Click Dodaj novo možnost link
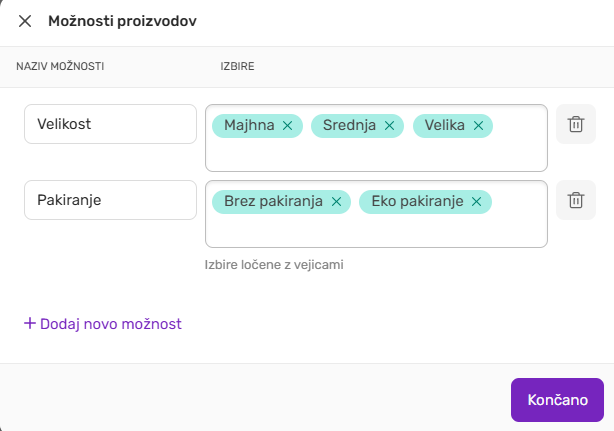Screen dimensions: 614x431 point(103,324)
